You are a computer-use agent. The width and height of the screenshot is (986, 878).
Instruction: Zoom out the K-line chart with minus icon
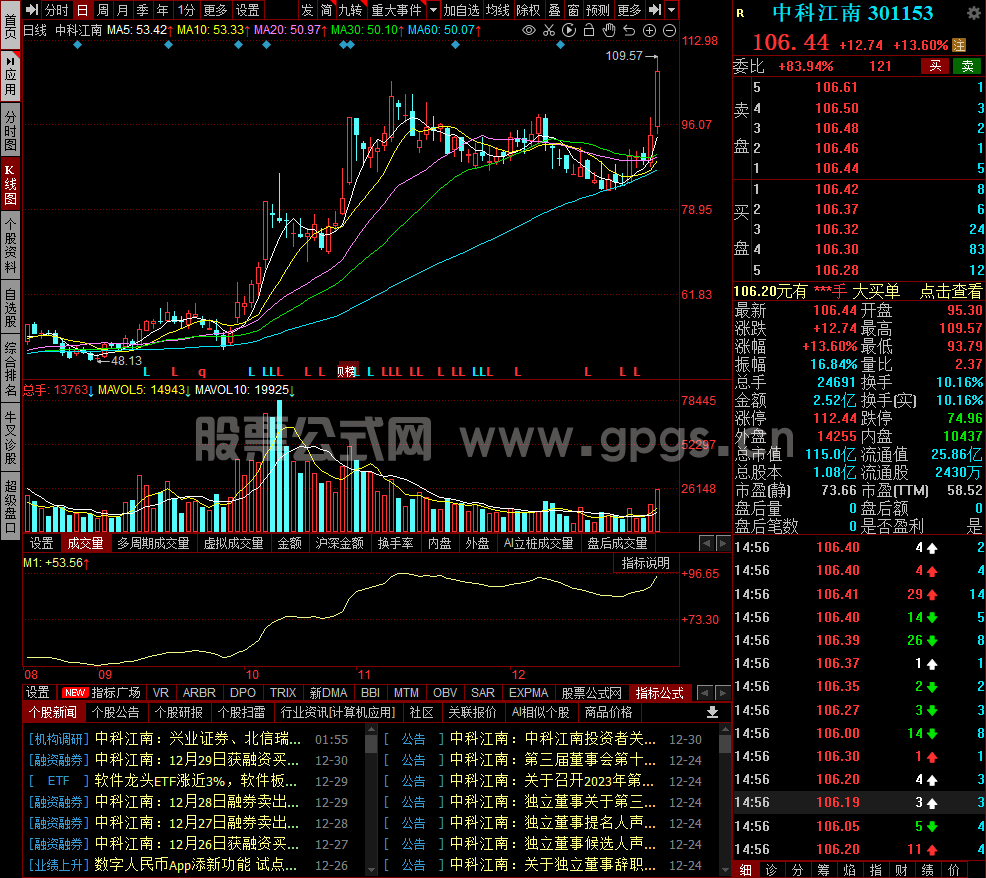[x=670, y=30]
